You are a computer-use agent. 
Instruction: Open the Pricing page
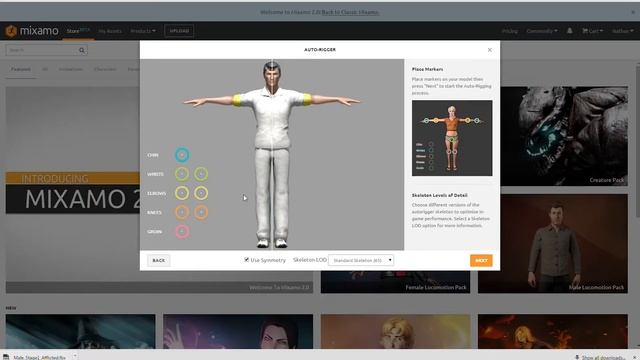pos(509,31)
